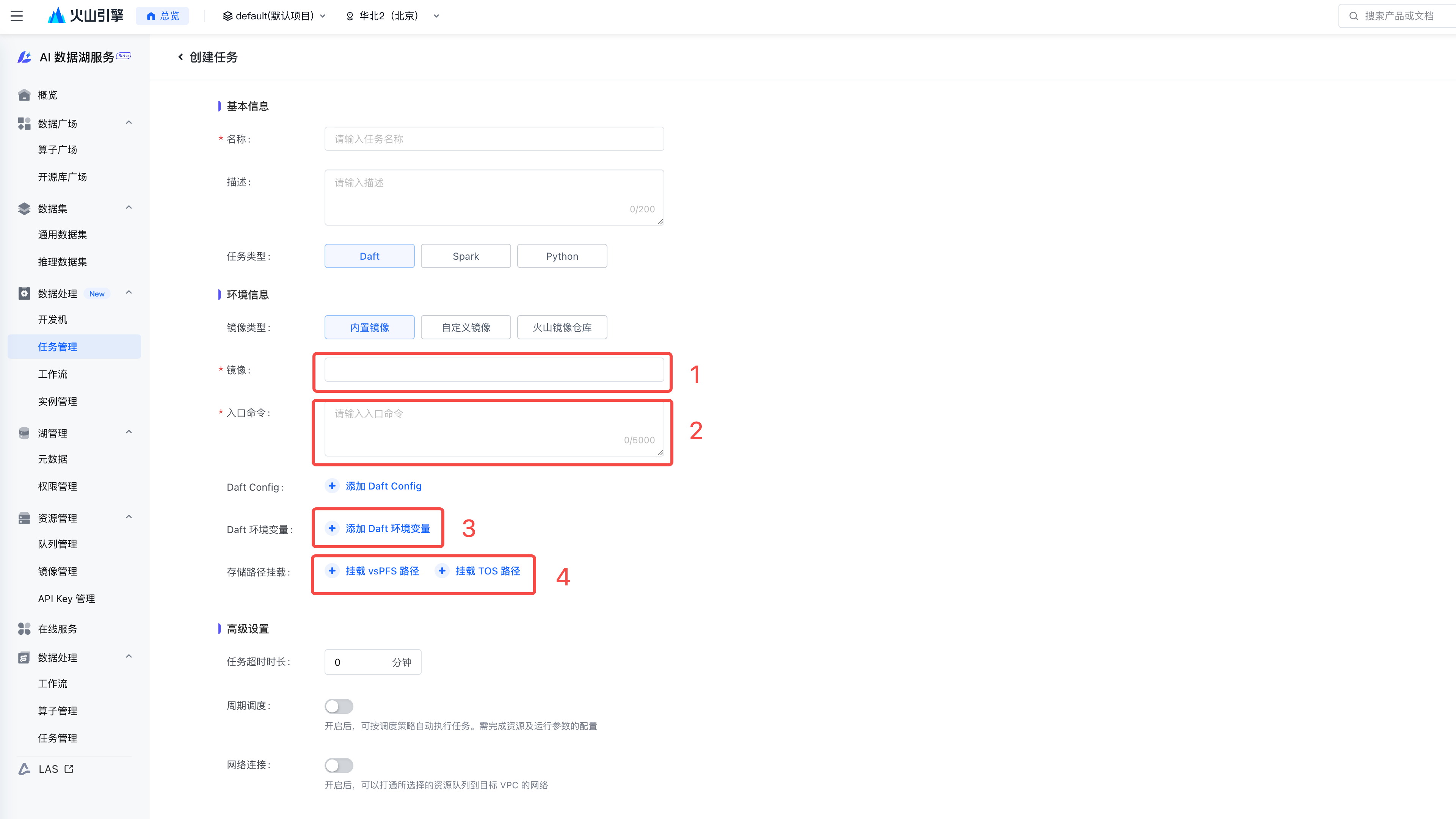The height and width of the screenshot is (819, 1456).
Task: Collapse the 数据广场 sidebar section
Action: (129, 122)
